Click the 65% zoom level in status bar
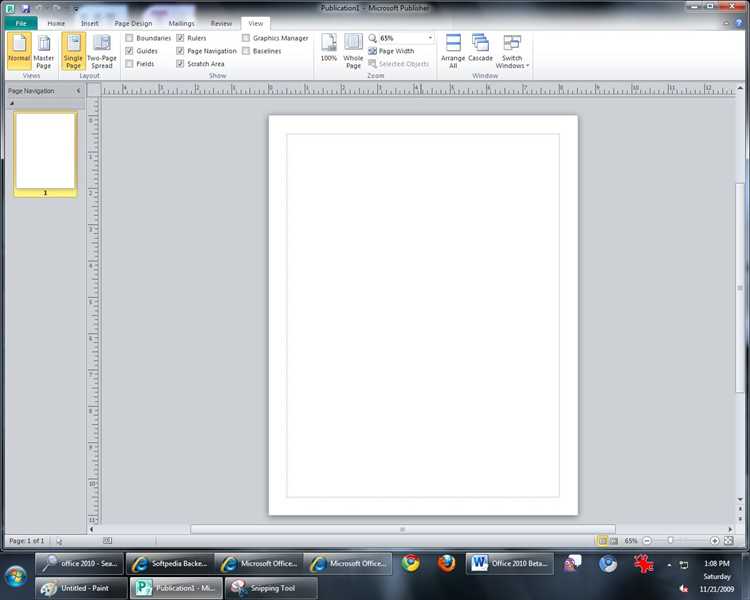Image resolution: width=750 pixels, height=600 pixels. click(630, 541)
